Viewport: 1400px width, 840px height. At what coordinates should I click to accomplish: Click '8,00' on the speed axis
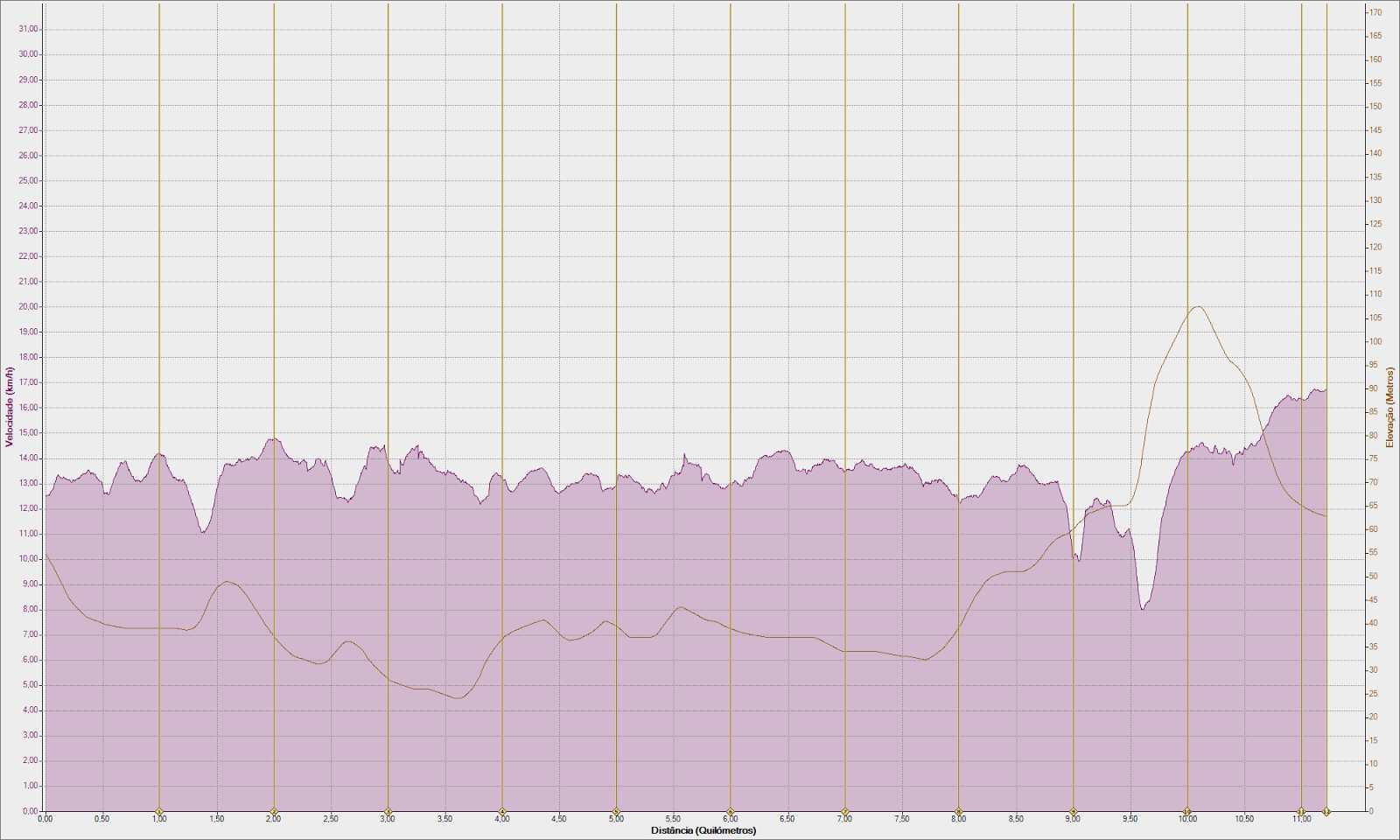tap(31, 610)
